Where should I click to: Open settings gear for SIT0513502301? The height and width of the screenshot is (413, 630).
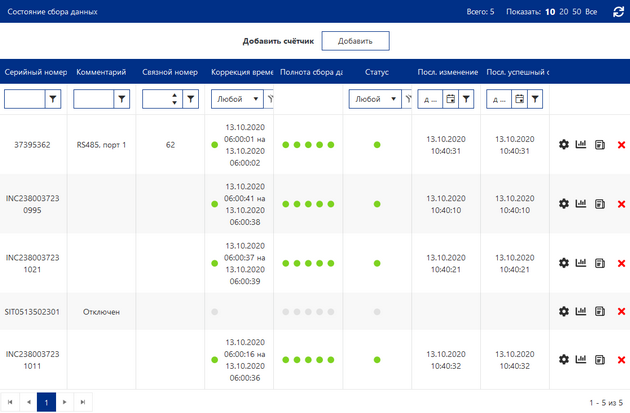pos(564,311)
